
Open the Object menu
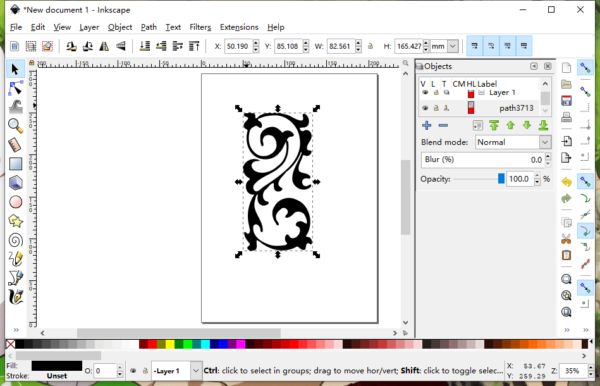tap(120, 27)
